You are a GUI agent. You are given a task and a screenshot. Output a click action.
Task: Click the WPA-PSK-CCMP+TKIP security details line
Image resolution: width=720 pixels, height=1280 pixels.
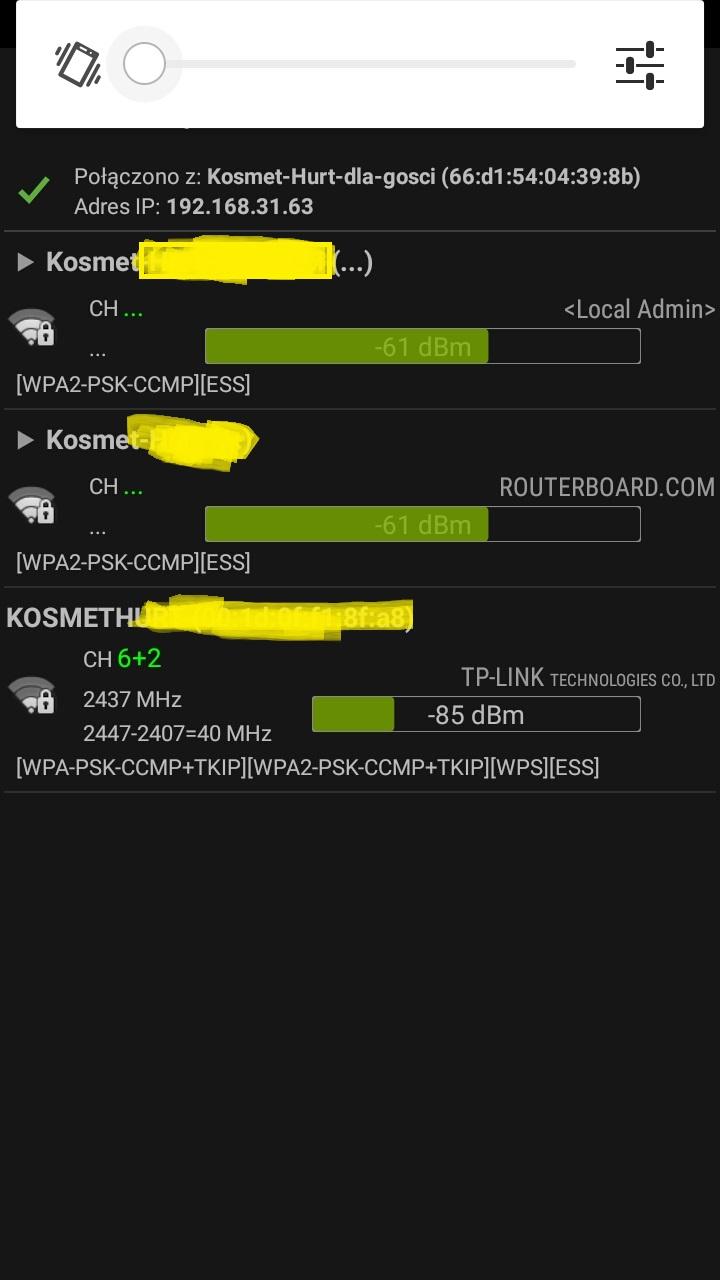pyautogui.click(x=308, y=768)
